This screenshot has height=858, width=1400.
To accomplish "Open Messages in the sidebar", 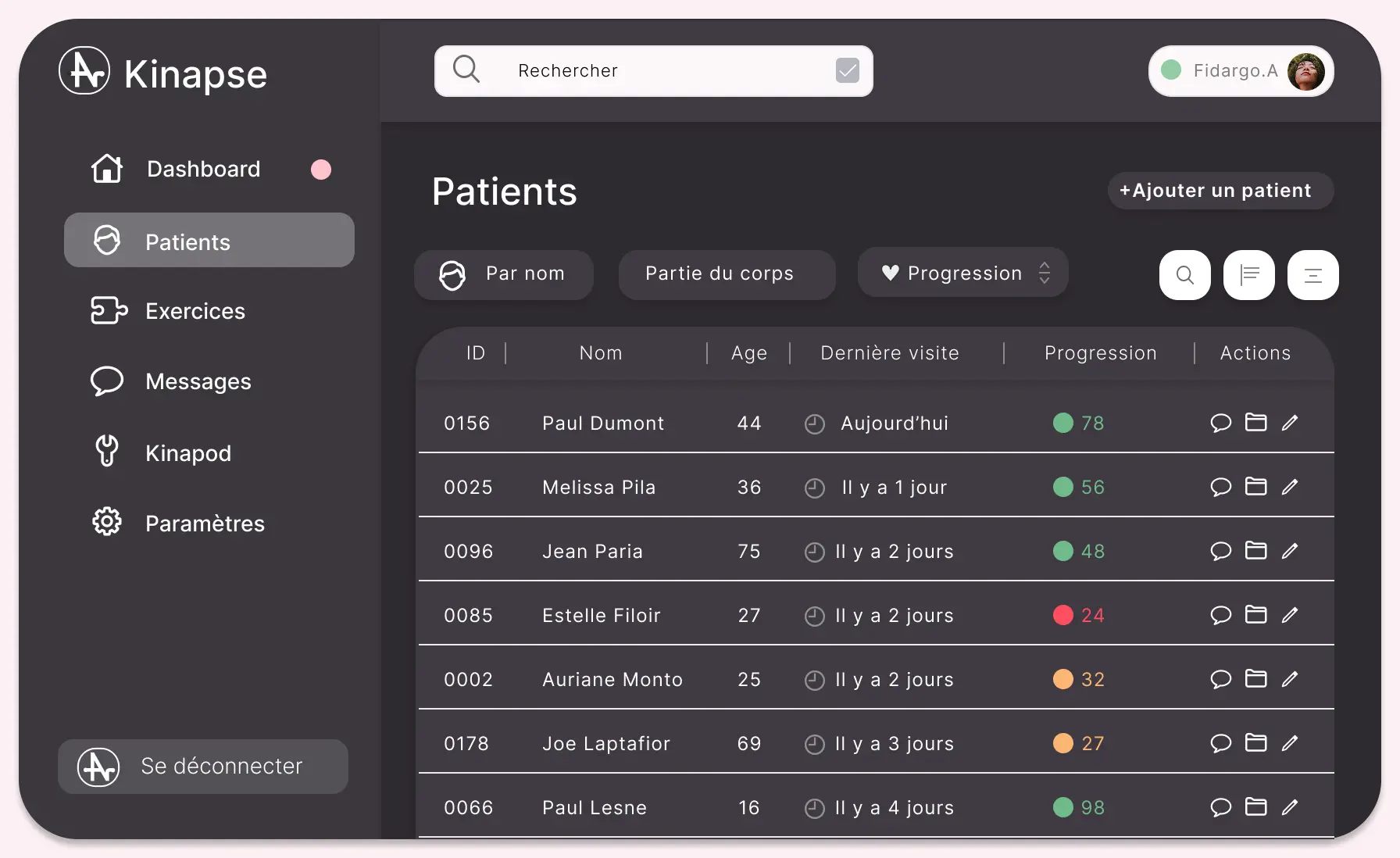I will (198, 381).
